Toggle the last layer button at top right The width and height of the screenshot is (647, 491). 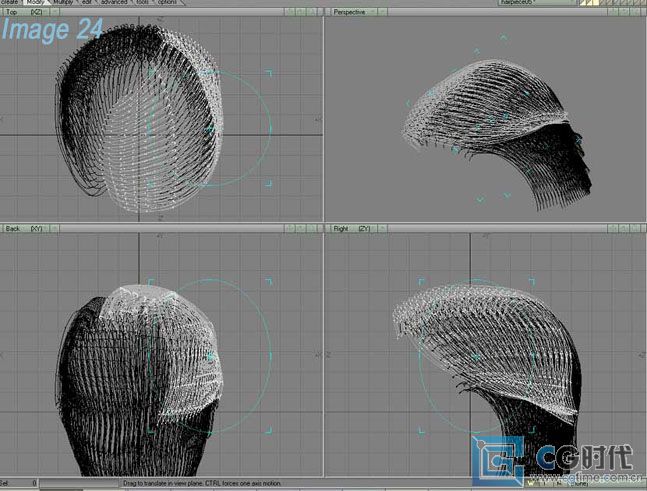641,3
